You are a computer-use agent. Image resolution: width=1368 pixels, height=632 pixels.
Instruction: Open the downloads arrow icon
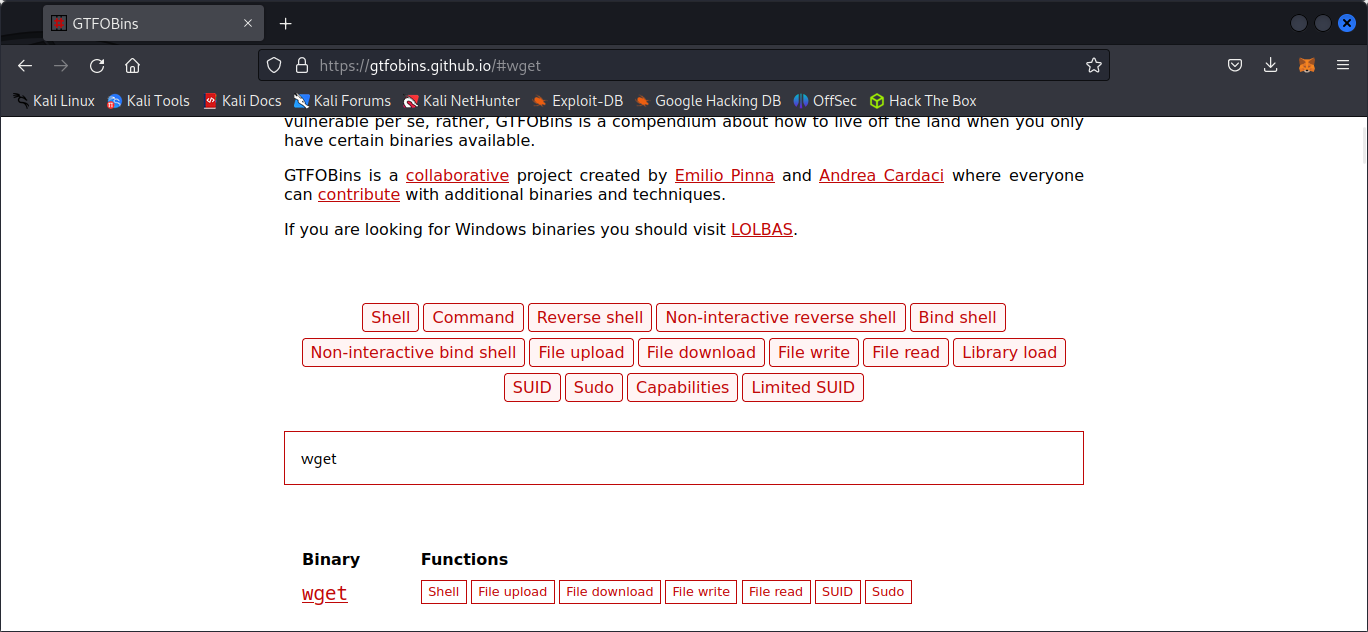pyautogui.click(x=1270, y=66)
